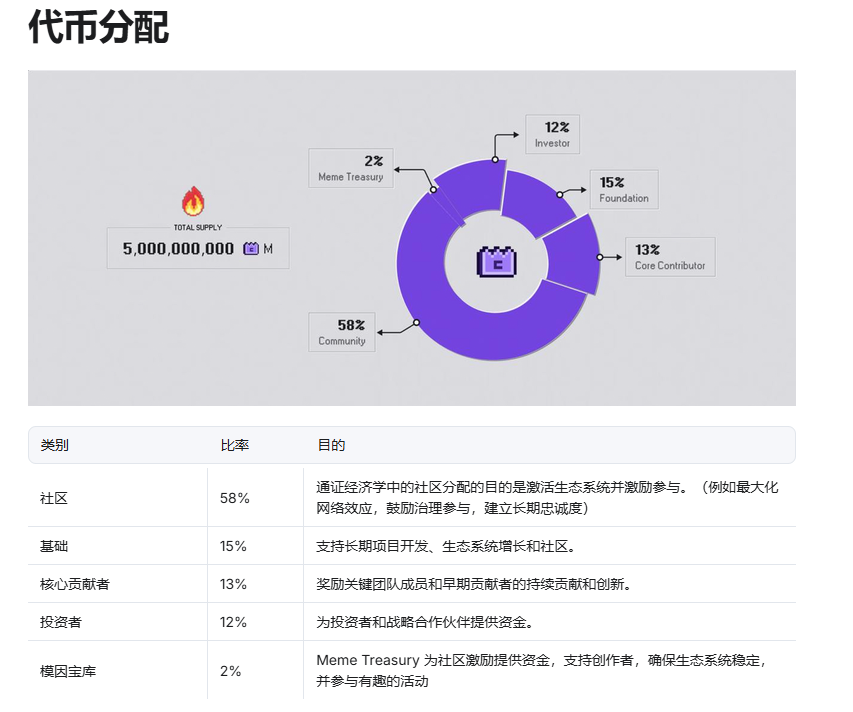Click the 12% rate in 投资者 row
853x712 pixels.
point(233,622)
